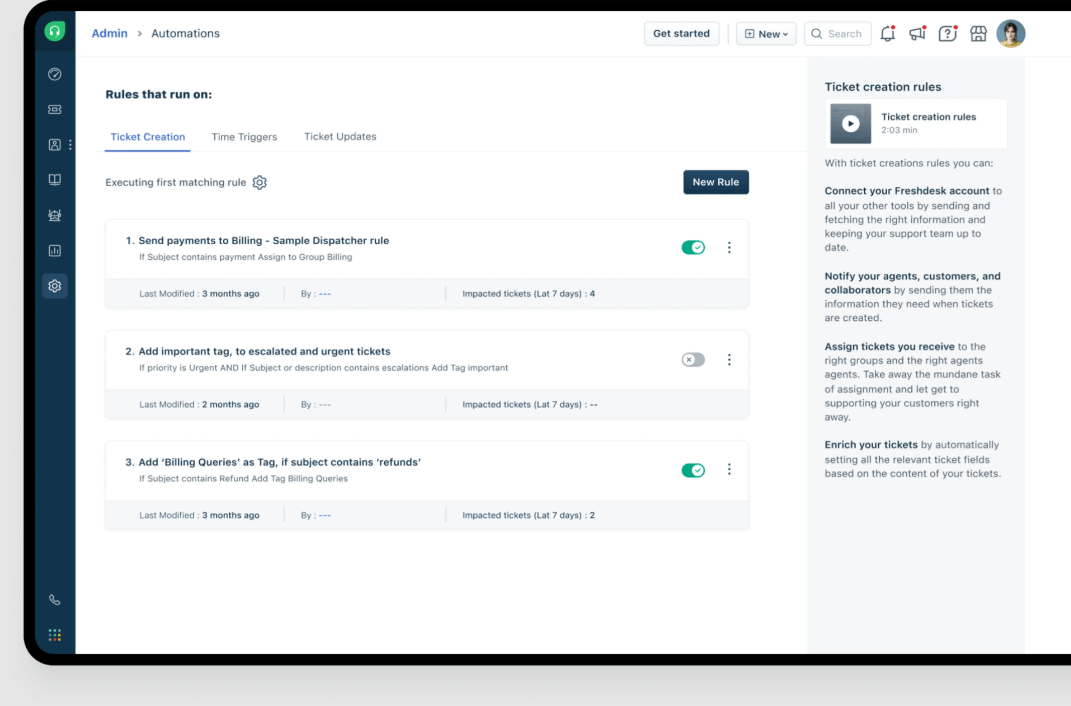Click the three dots beside Contacts icon
Image resolution: width=1071 pixels, height=706 pixels.
(x=70, y=145)
